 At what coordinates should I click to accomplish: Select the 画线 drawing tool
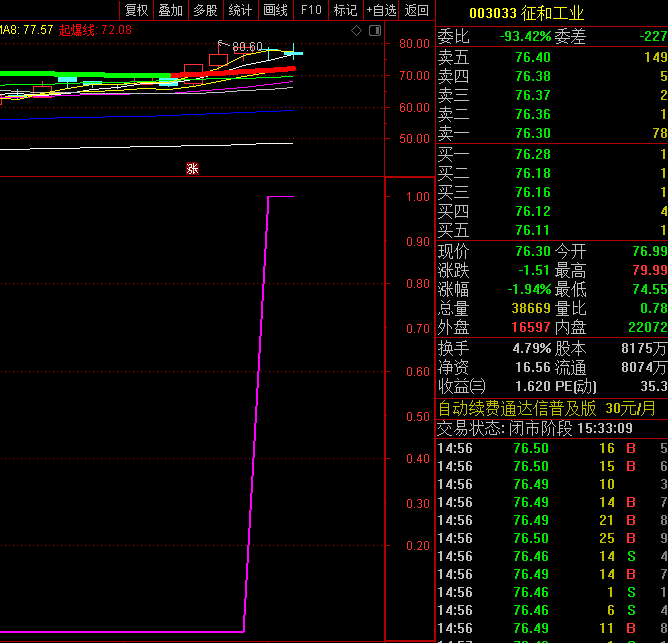(x=275, y=10)
